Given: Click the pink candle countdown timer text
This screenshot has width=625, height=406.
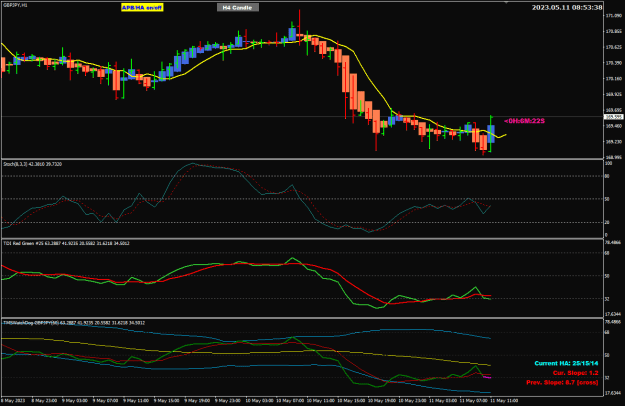Looking at the screenshot, I should tap(524, 121).
